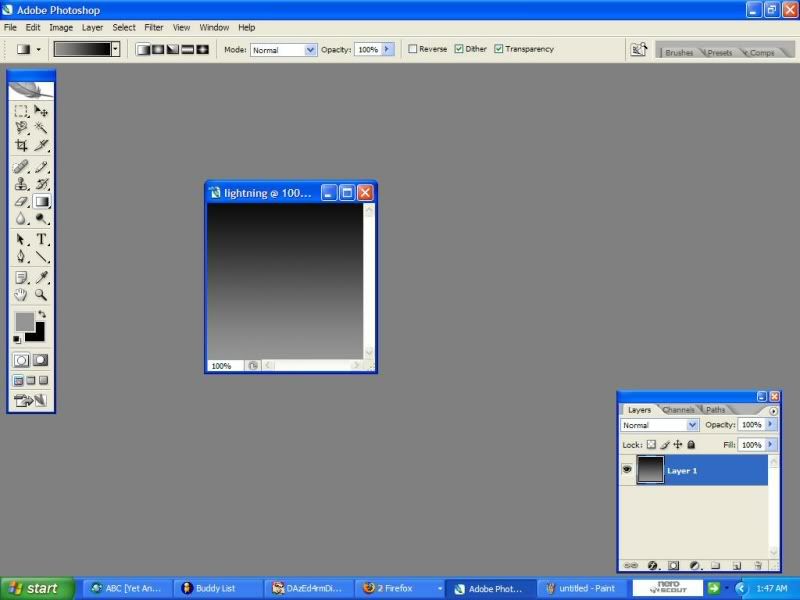Open the Brushes palette well tab
The image size is (800, 600).
pyautogui.click(x=679, y=53)
